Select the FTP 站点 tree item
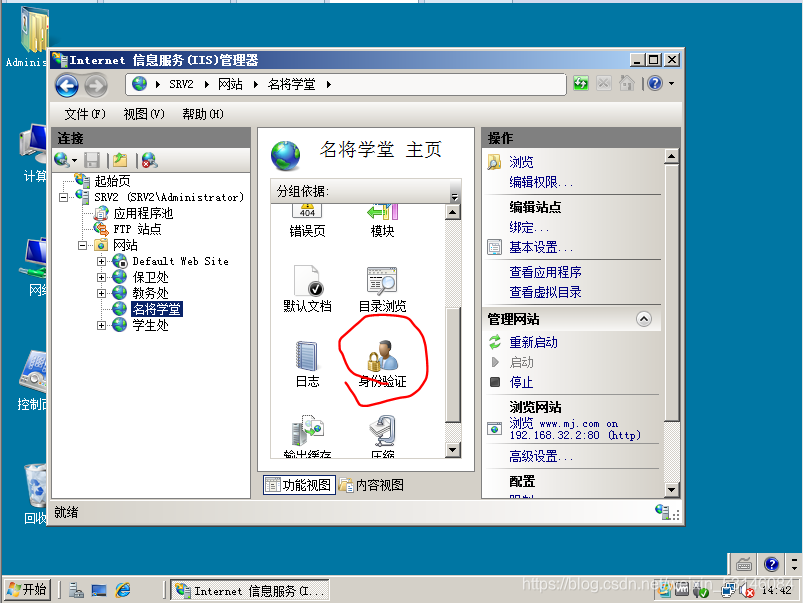 [137, 229]
